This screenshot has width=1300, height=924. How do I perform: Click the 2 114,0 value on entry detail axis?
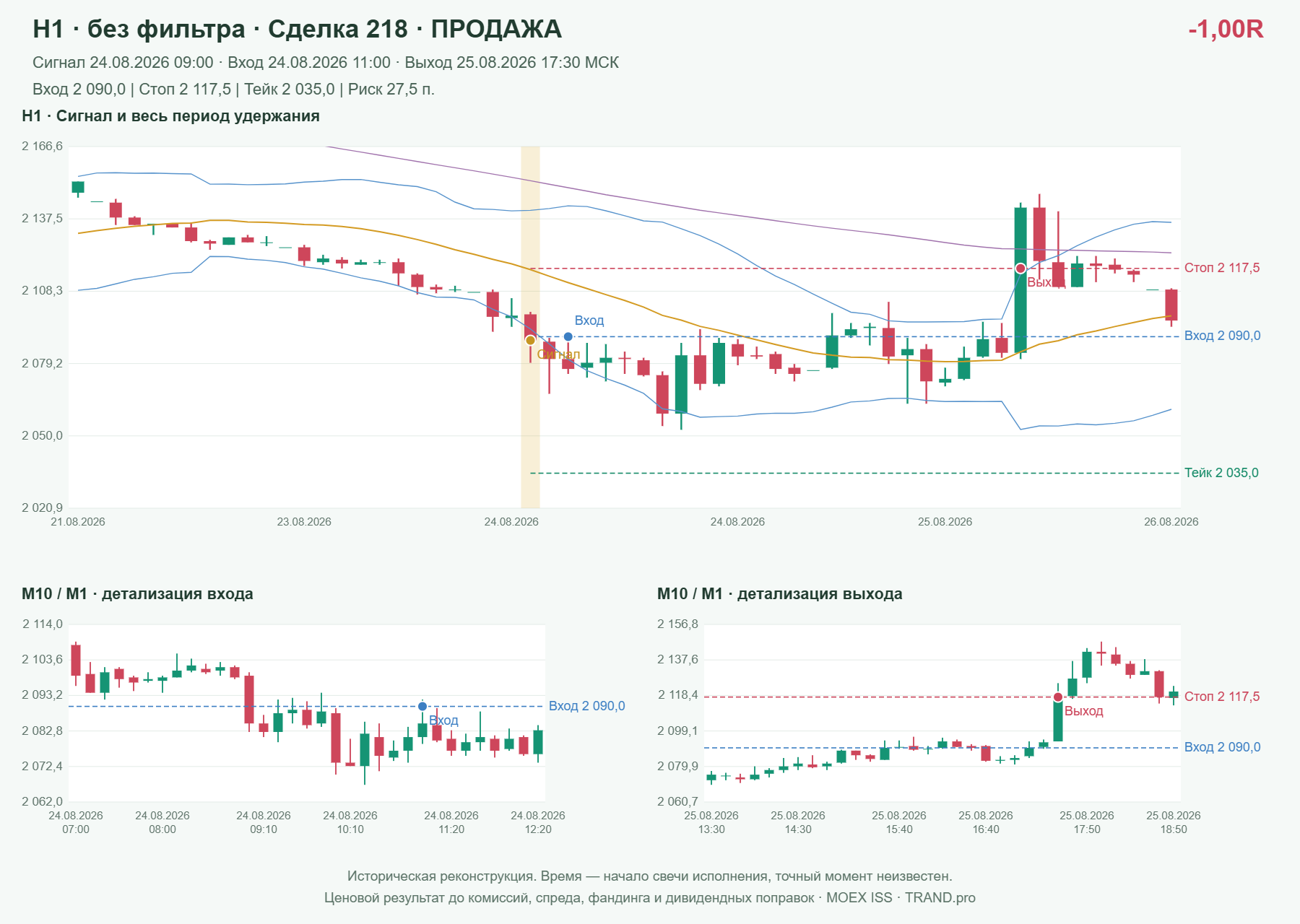pos(43,624)
